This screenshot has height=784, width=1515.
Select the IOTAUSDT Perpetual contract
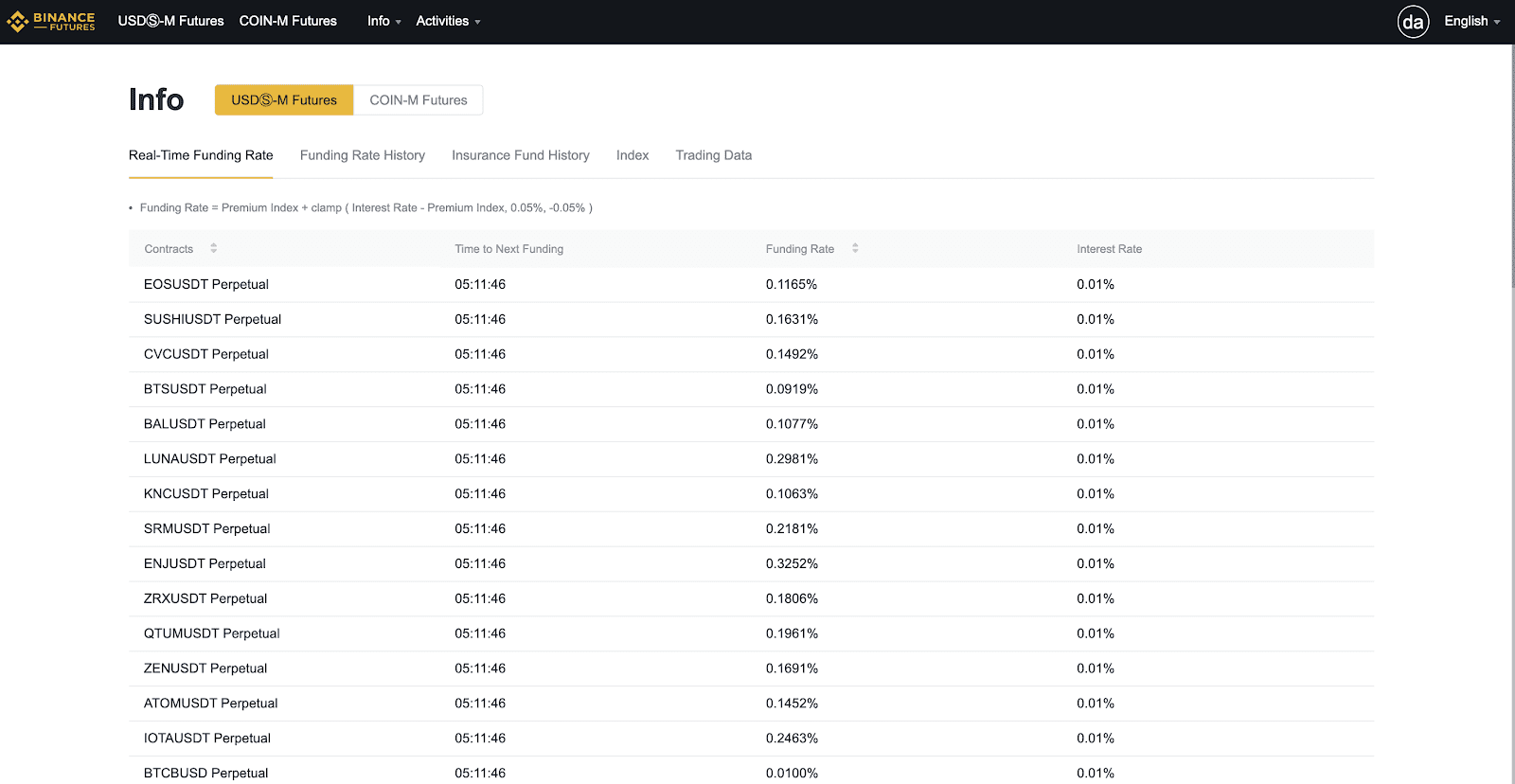(x=207, y=739)
